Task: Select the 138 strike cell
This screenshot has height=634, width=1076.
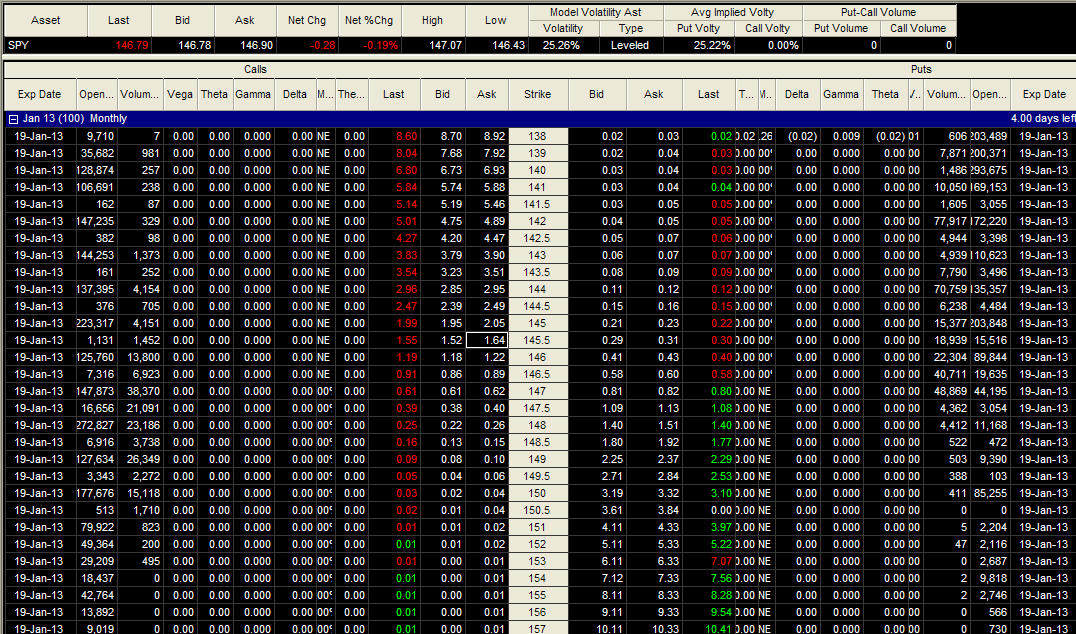Action: point(538,137)
